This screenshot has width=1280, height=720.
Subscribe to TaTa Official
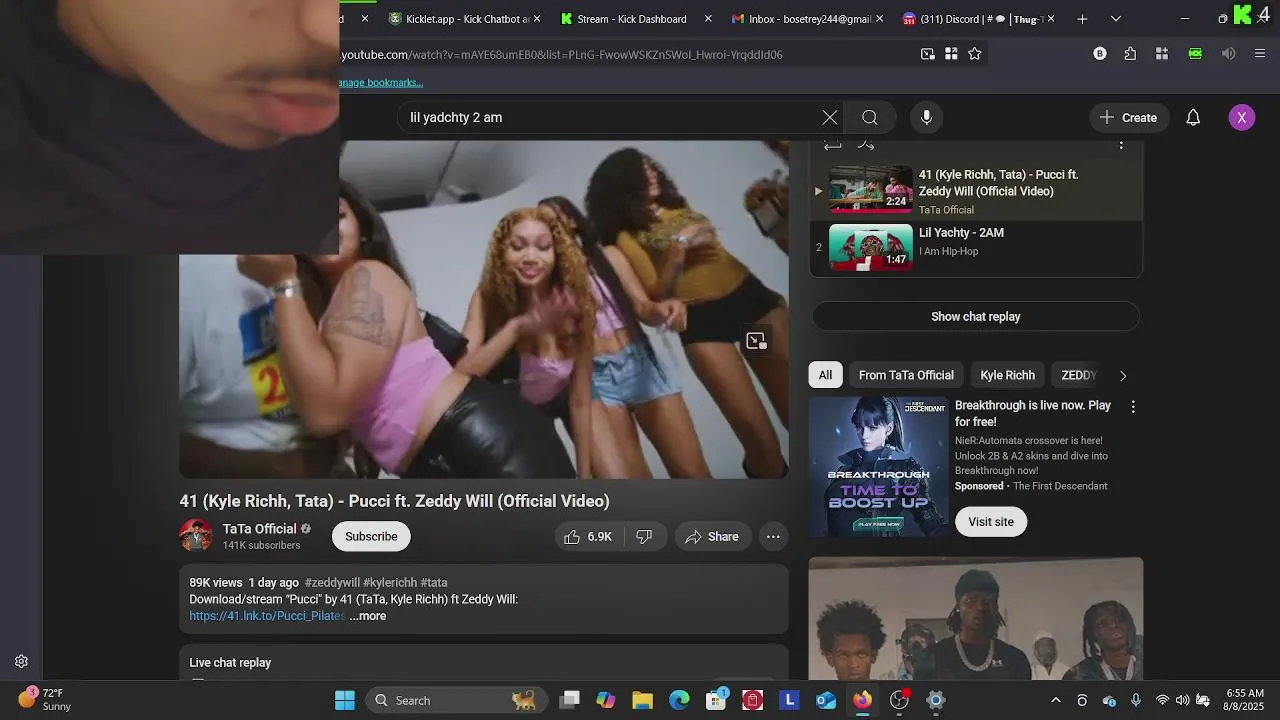(371, 537)
